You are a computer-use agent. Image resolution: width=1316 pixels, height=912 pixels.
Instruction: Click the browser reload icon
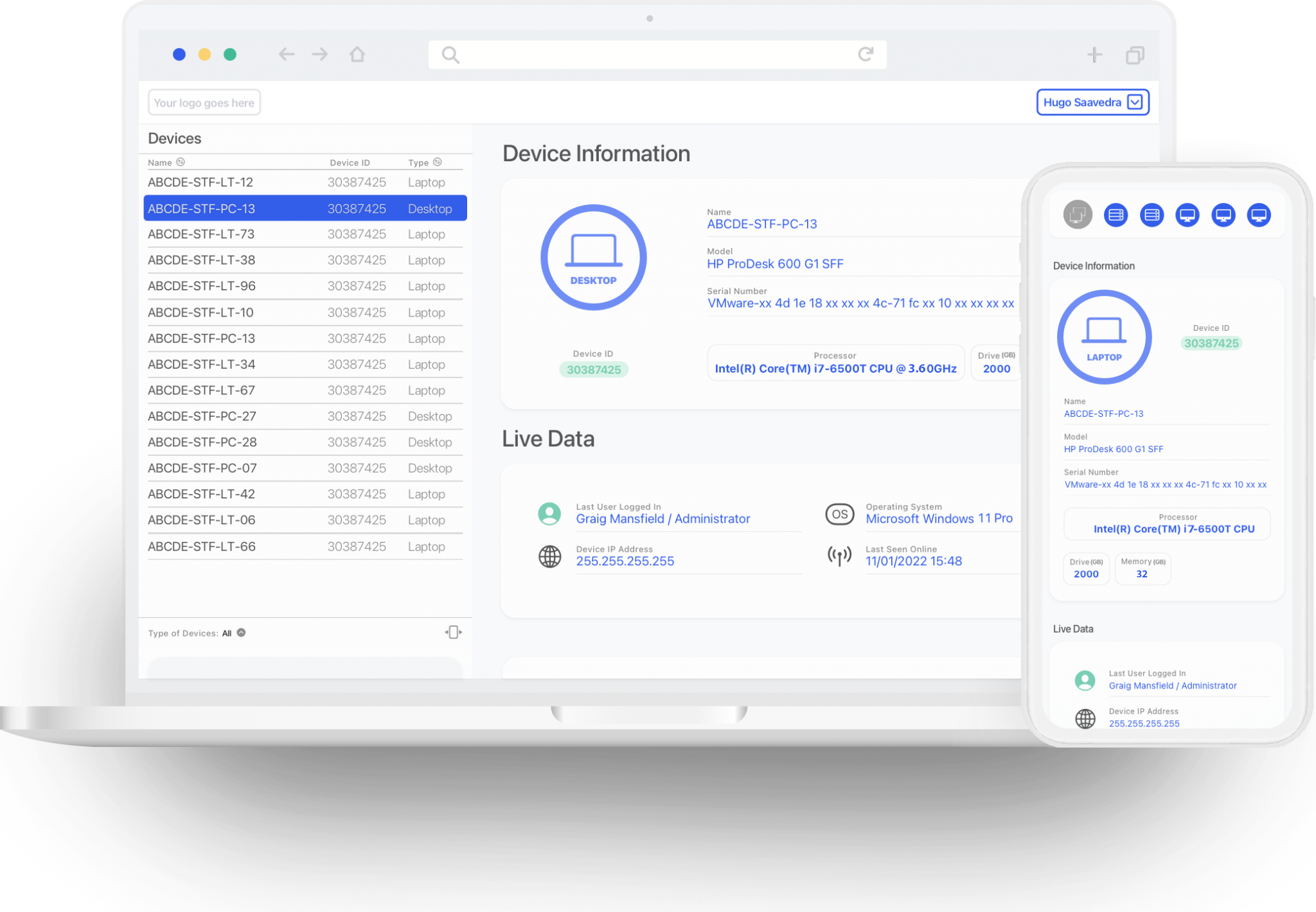click(866, 55)
